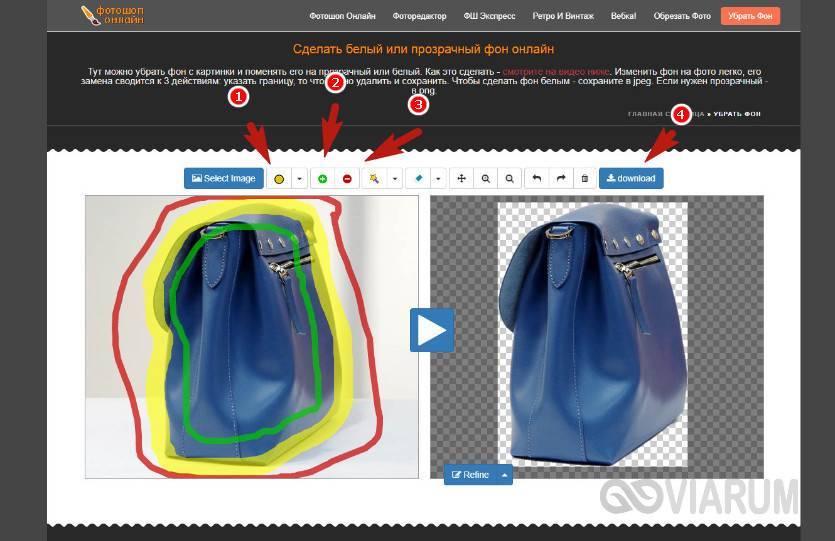The width and height of the screenshot is (835, 541).
Task: Expand the yellow marker size dropdown
Action: pos(299,179)
